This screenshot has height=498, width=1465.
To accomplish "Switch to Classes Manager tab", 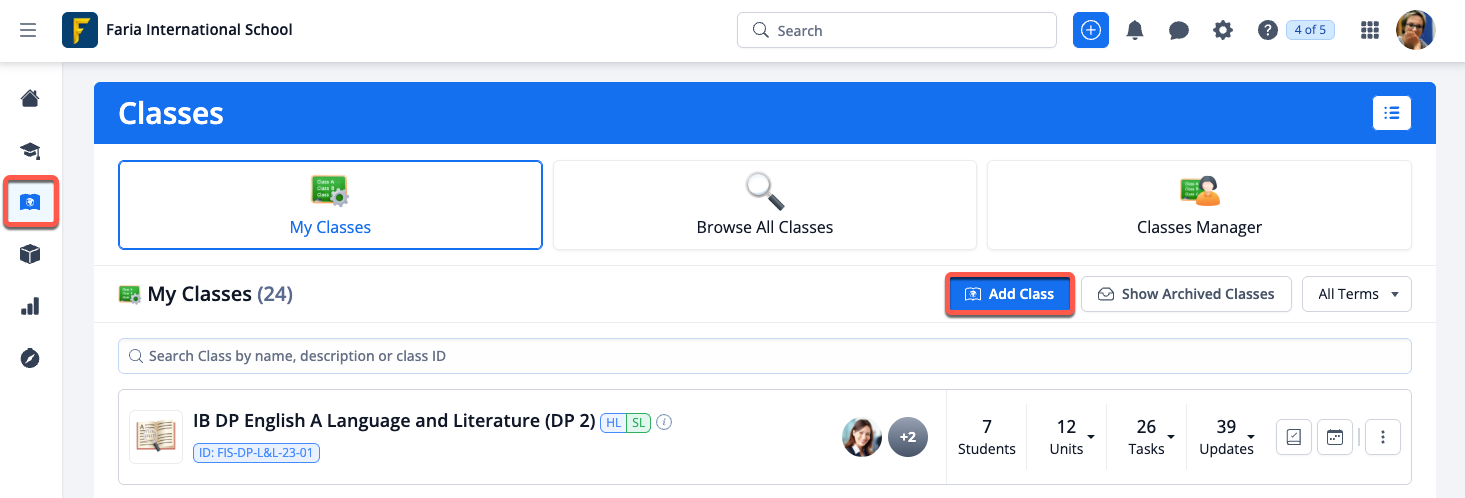I will click(1199, 205).
